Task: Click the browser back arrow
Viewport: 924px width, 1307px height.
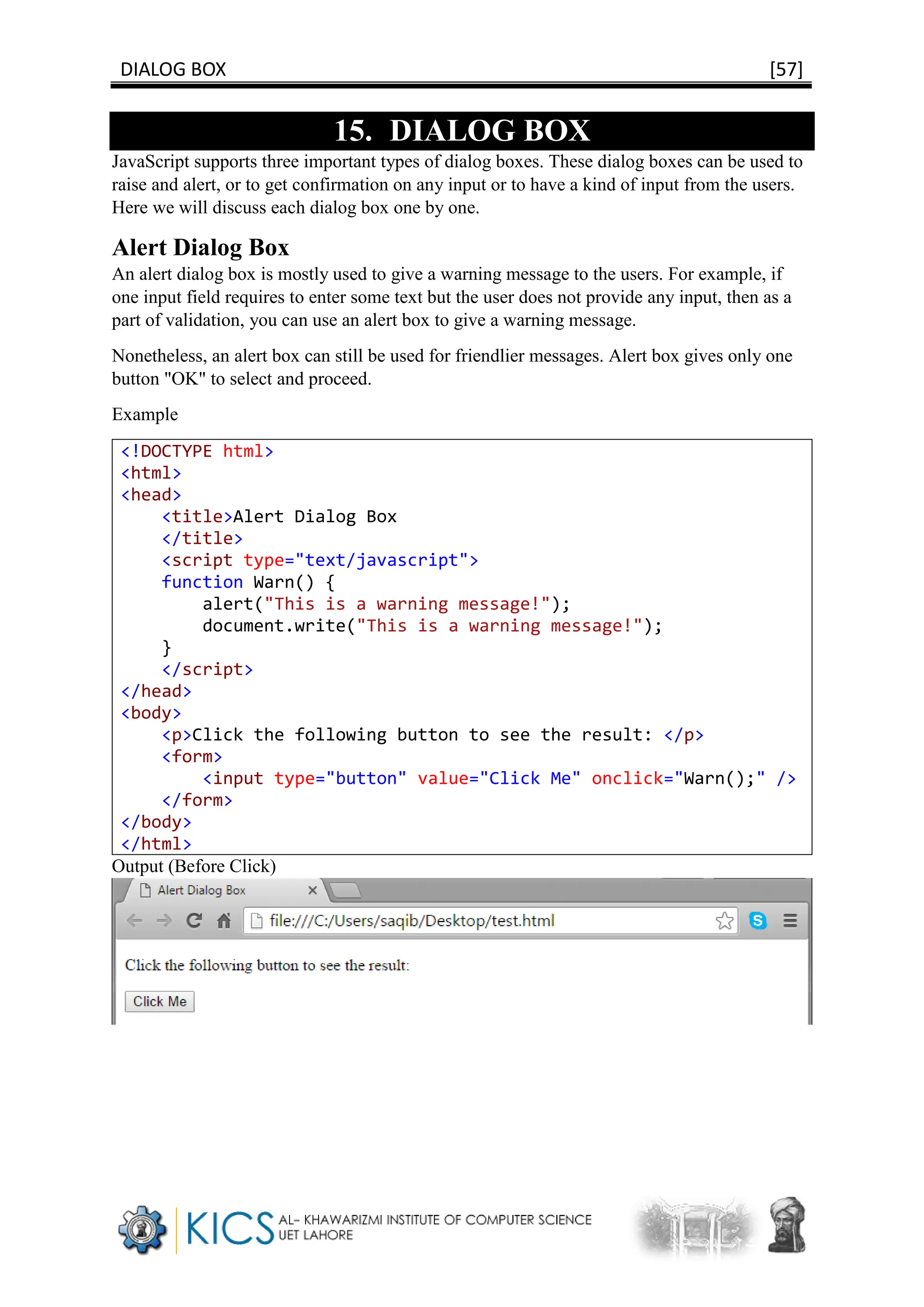Action: pos(135,921)
